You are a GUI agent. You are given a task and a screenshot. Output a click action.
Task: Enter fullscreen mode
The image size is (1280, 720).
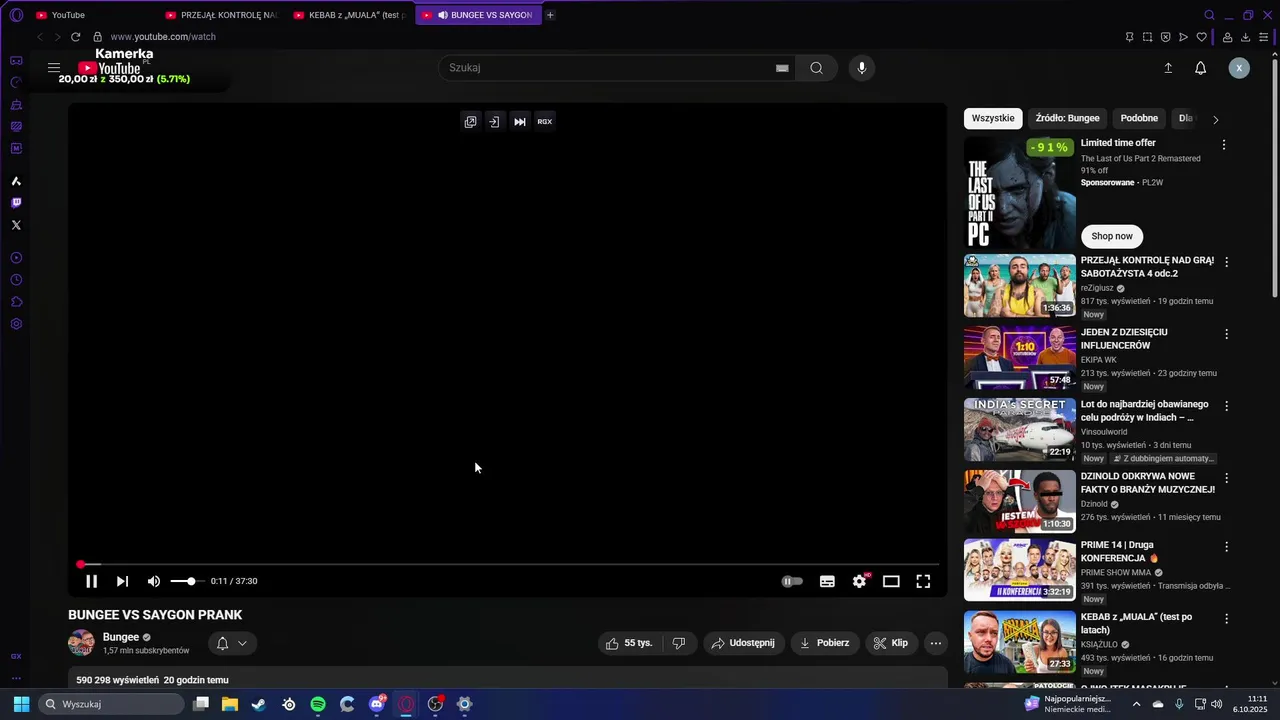tap(923, 581)
